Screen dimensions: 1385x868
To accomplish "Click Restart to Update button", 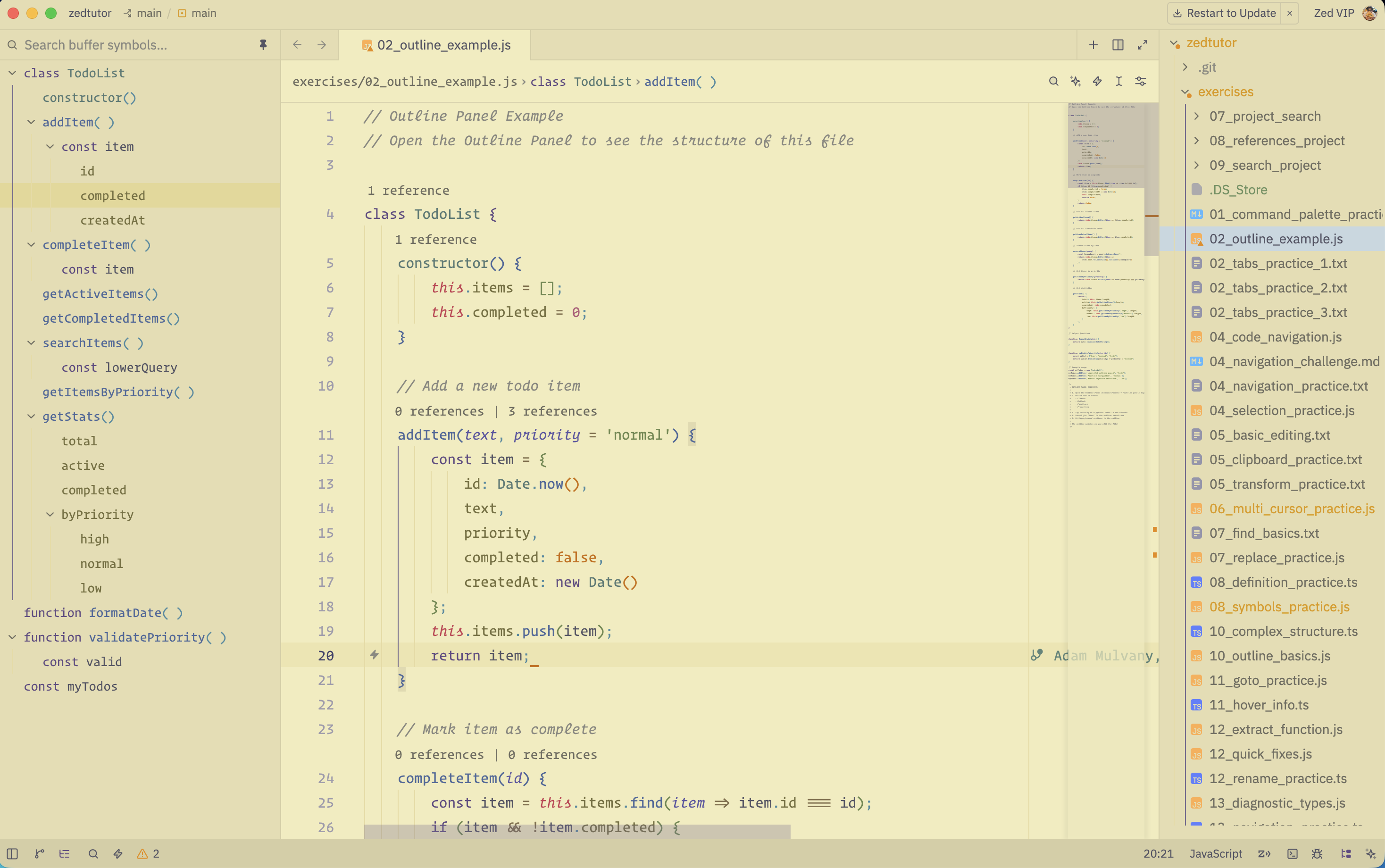I will tap(1224, 13).
